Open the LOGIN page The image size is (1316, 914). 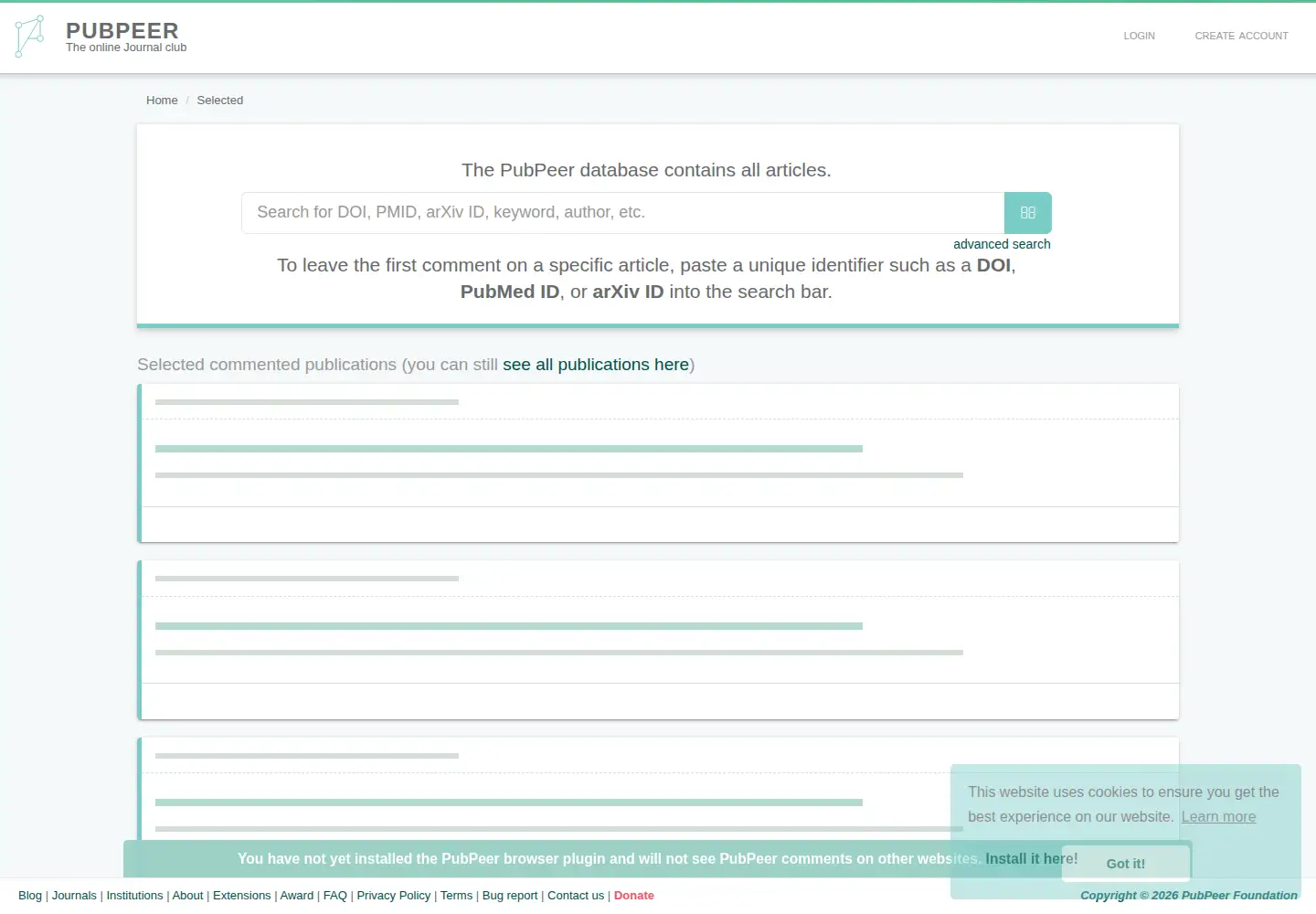1139,36
